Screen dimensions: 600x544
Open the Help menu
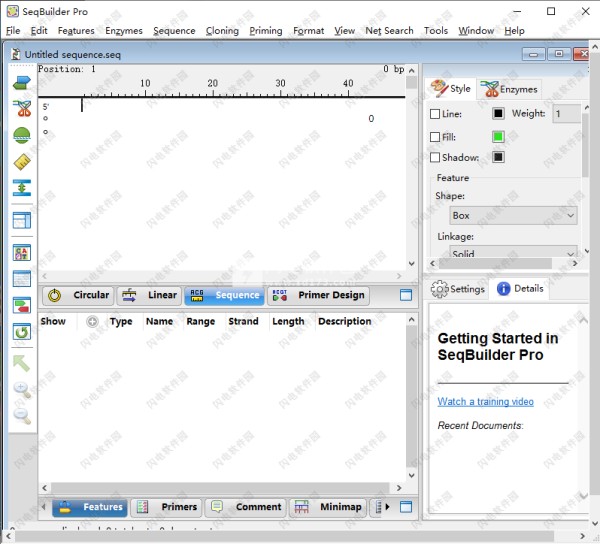(x=514, y=31)
